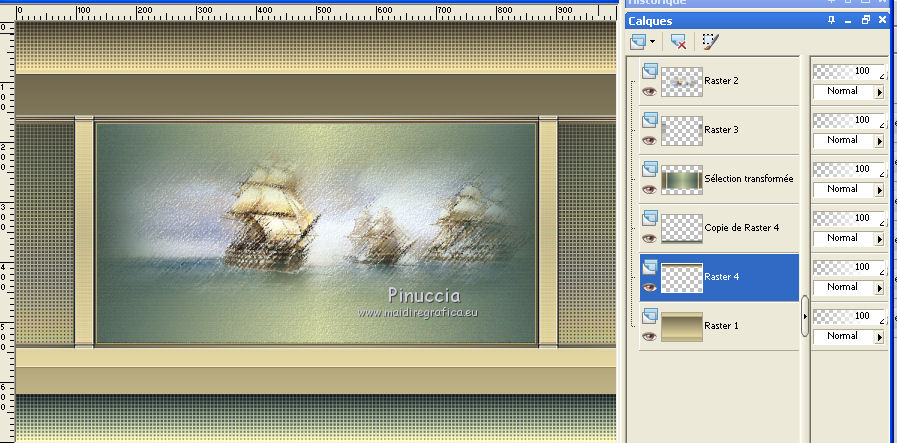This screenshot has width=897, height=443.
Task: Hide the Raster 1 layer via eye icon
Action: [x=649, y=337]
